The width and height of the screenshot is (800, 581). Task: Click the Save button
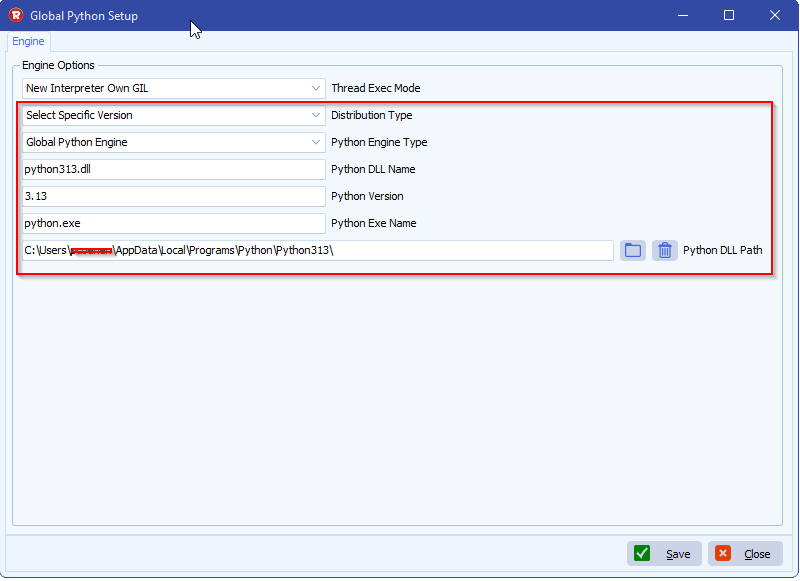click(664, 554)
